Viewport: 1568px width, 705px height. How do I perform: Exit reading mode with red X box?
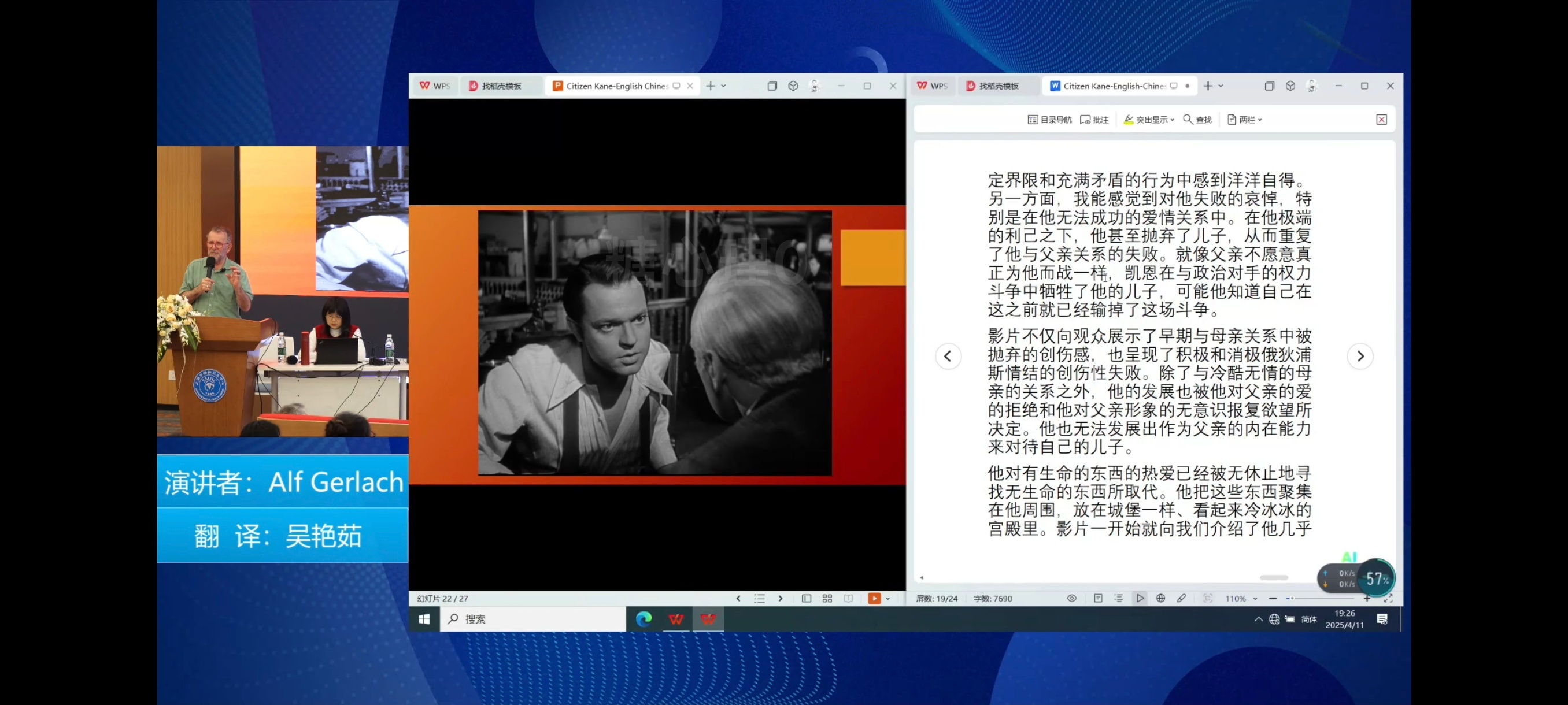point(1382,120)
